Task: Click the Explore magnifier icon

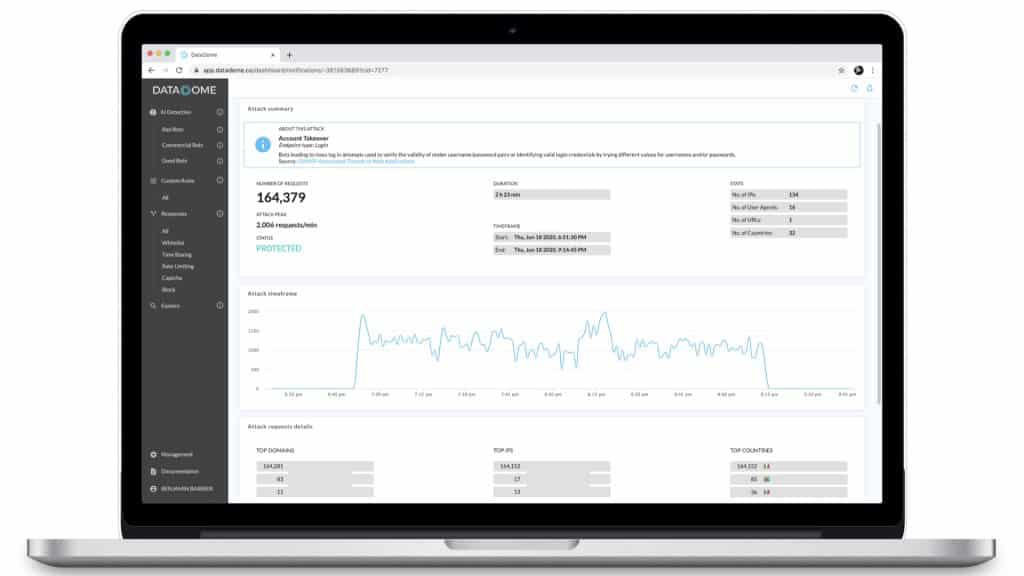Action: click(153, 306)
